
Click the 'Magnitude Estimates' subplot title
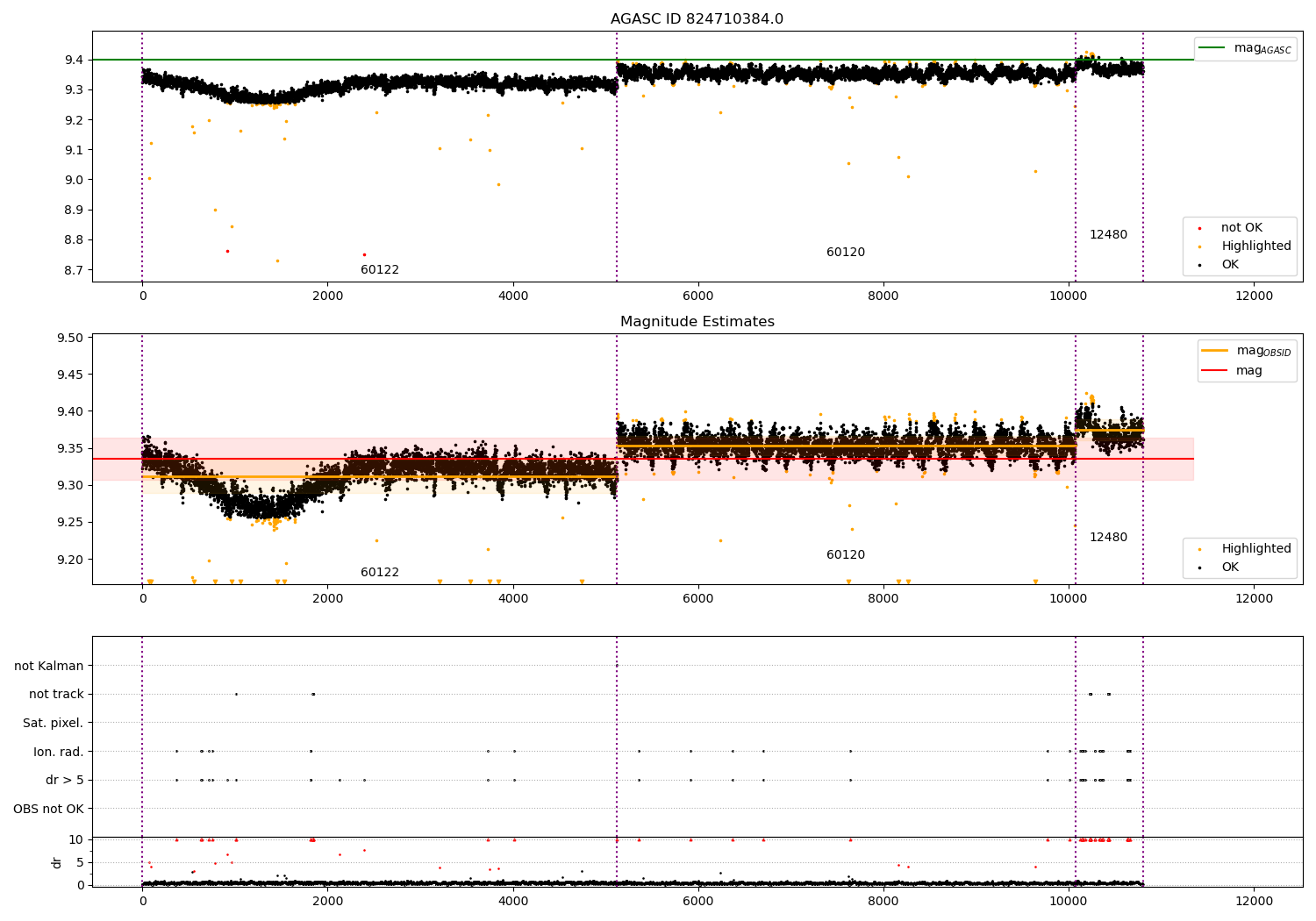pyautogui.click(x=697, y=322)
